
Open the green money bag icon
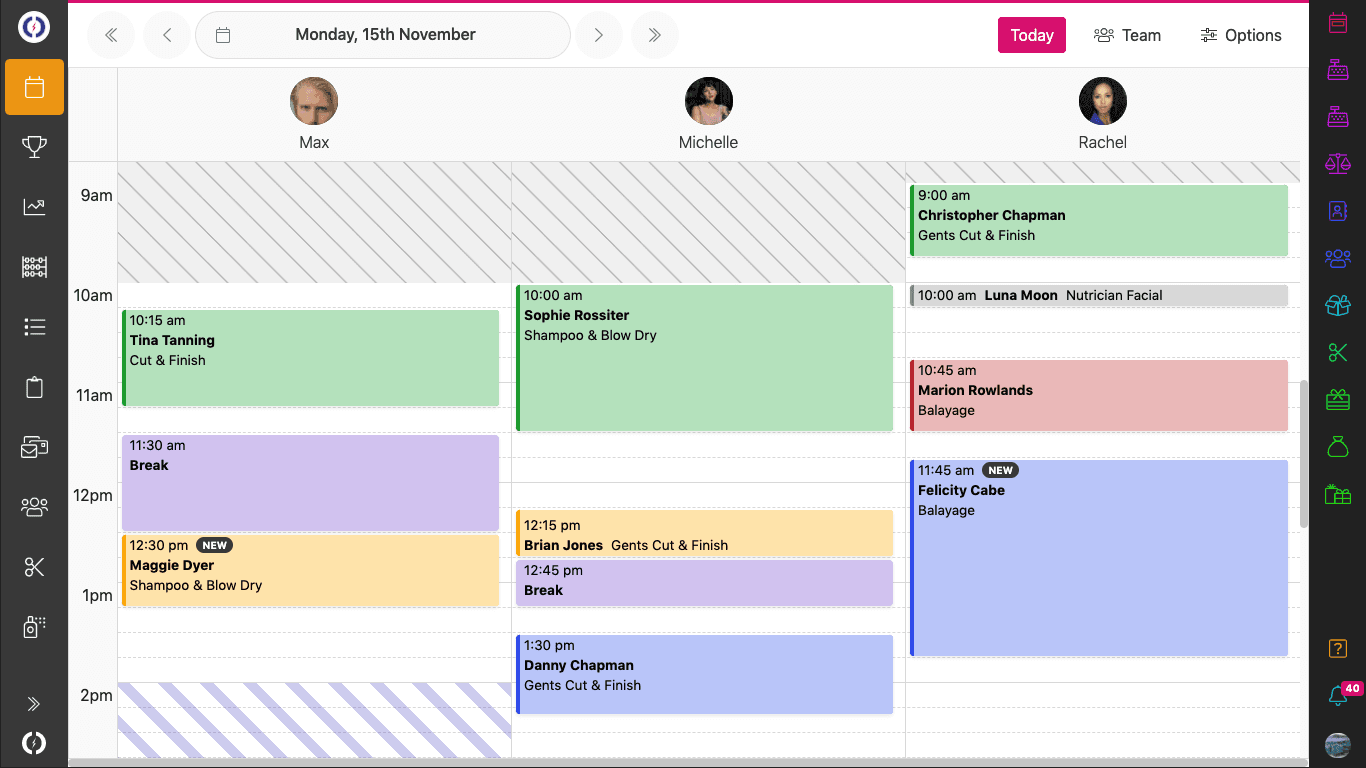[1337, 446]
